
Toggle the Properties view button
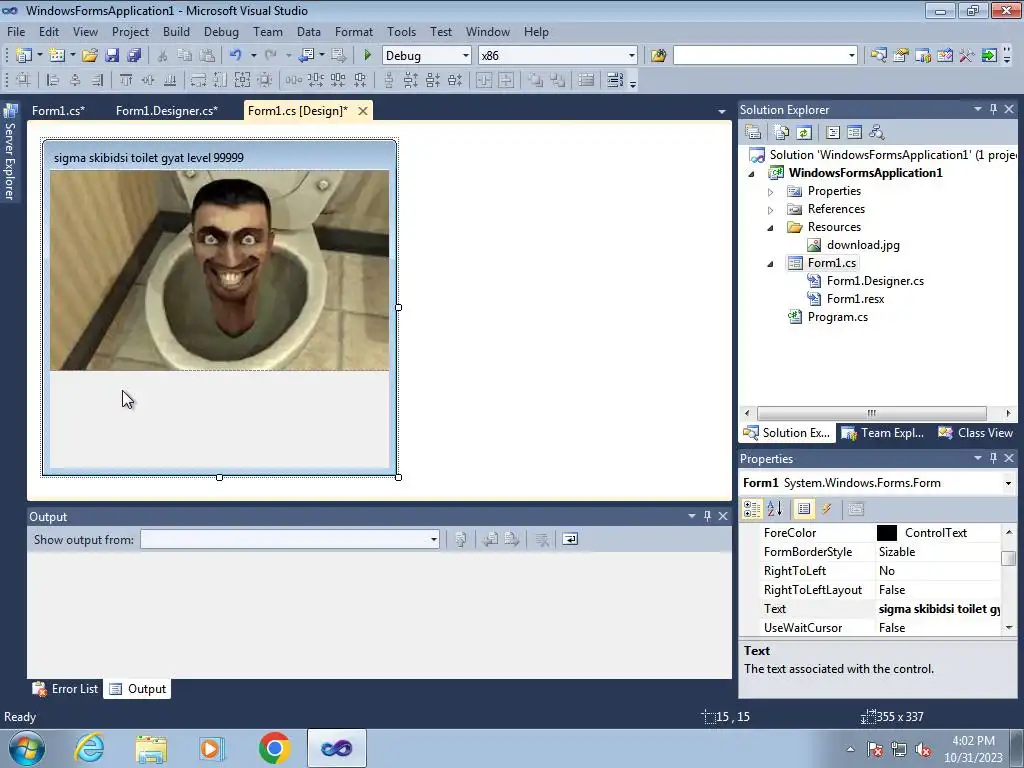[x=804, y=509]
